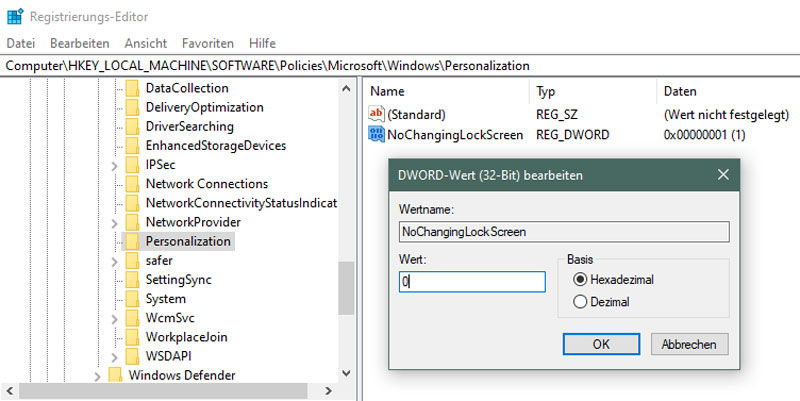This screenshot has height=401, width=800.
Task: Click the tree vertical scrollbar thumb
Action: [346, 288]
